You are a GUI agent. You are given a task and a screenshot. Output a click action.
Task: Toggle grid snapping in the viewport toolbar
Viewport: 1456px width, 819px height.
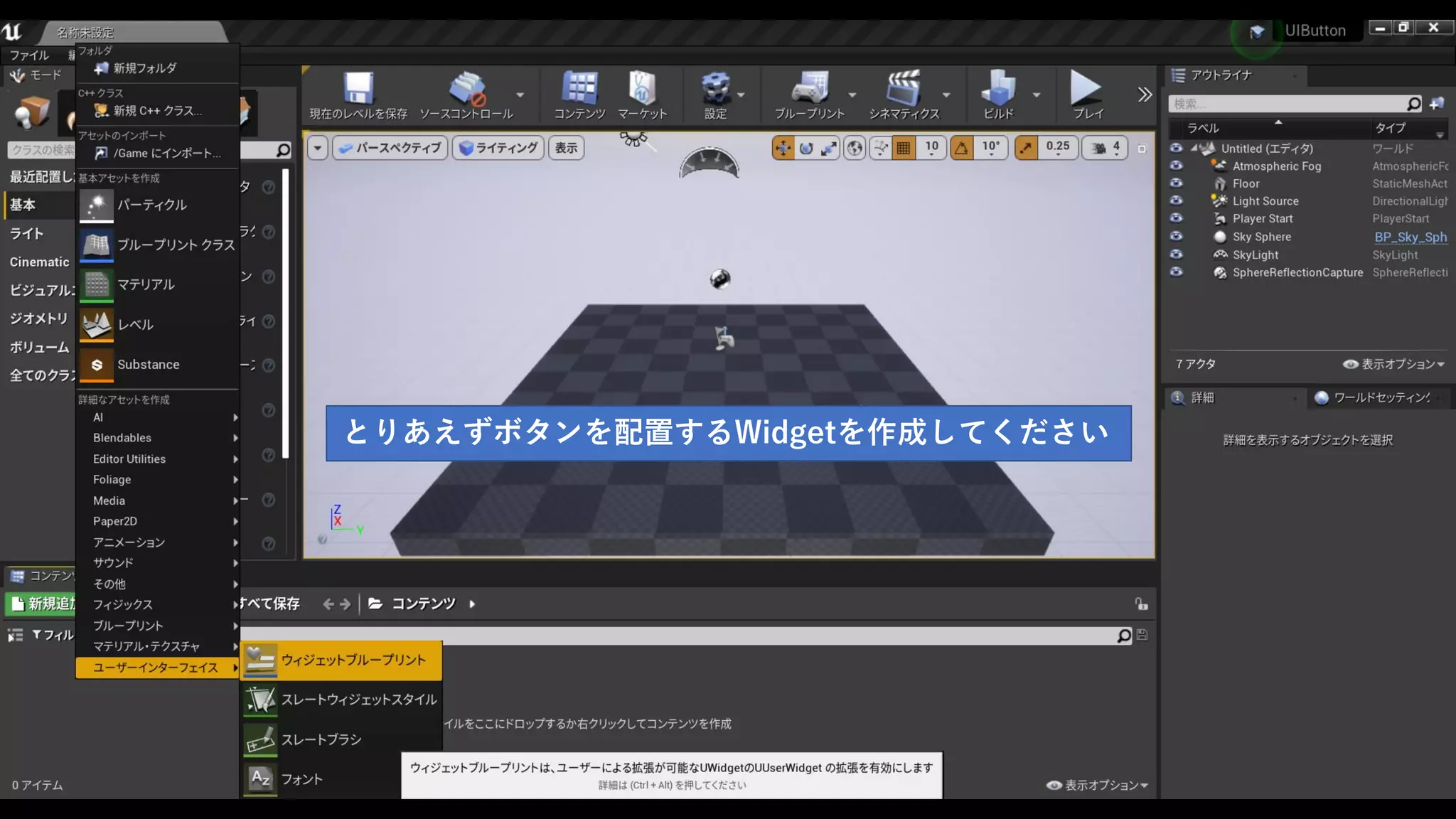click(904, 148)
